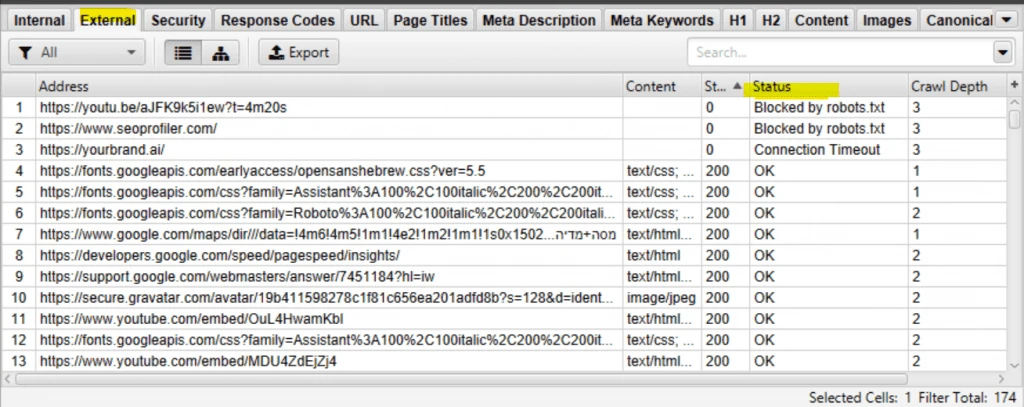
Task: Click the horizontal scrollbar right arrow
Action: (x=1002, y=379)
